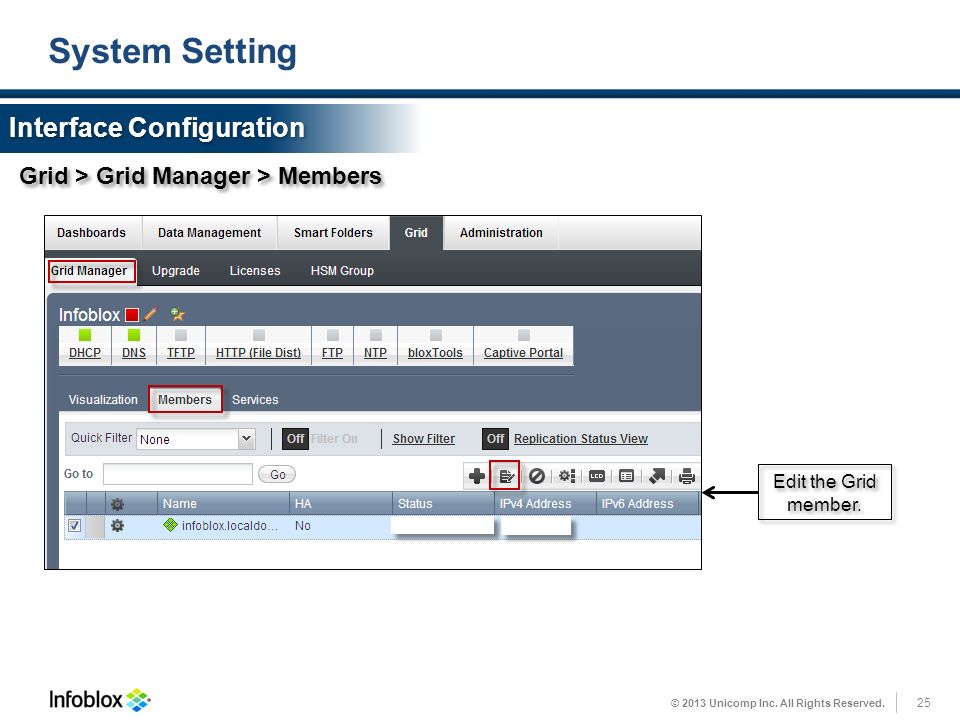Image resolution: width=960 pixels, height=720 pixels.
Task: Toggle the checkbox for infoblox.localdo row
Action: tap(75, 526)
